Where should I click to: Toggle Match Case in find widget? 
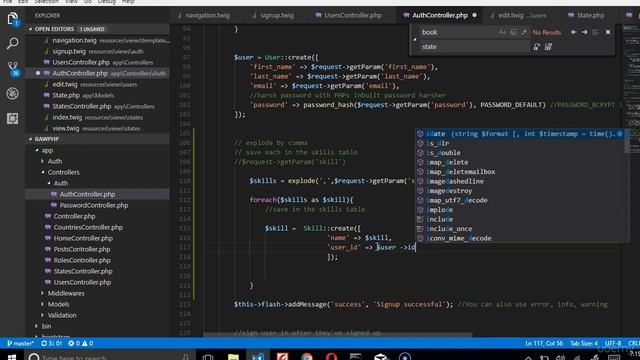pyautogui.click(x=502, y=32)
